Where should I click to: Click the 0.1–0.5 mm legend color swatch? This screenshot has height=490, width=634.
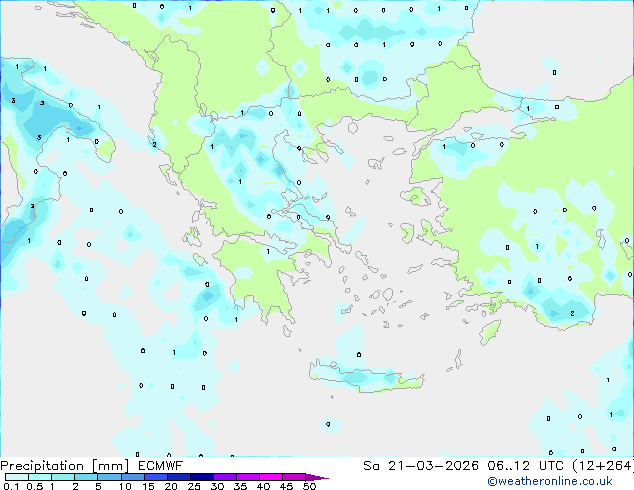(x=17, y=477)
